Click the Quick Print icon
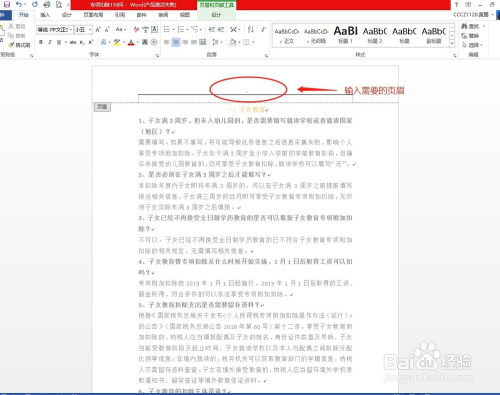Image resolution: width=500 pixels, height=395 pixels. coord(47,4)
